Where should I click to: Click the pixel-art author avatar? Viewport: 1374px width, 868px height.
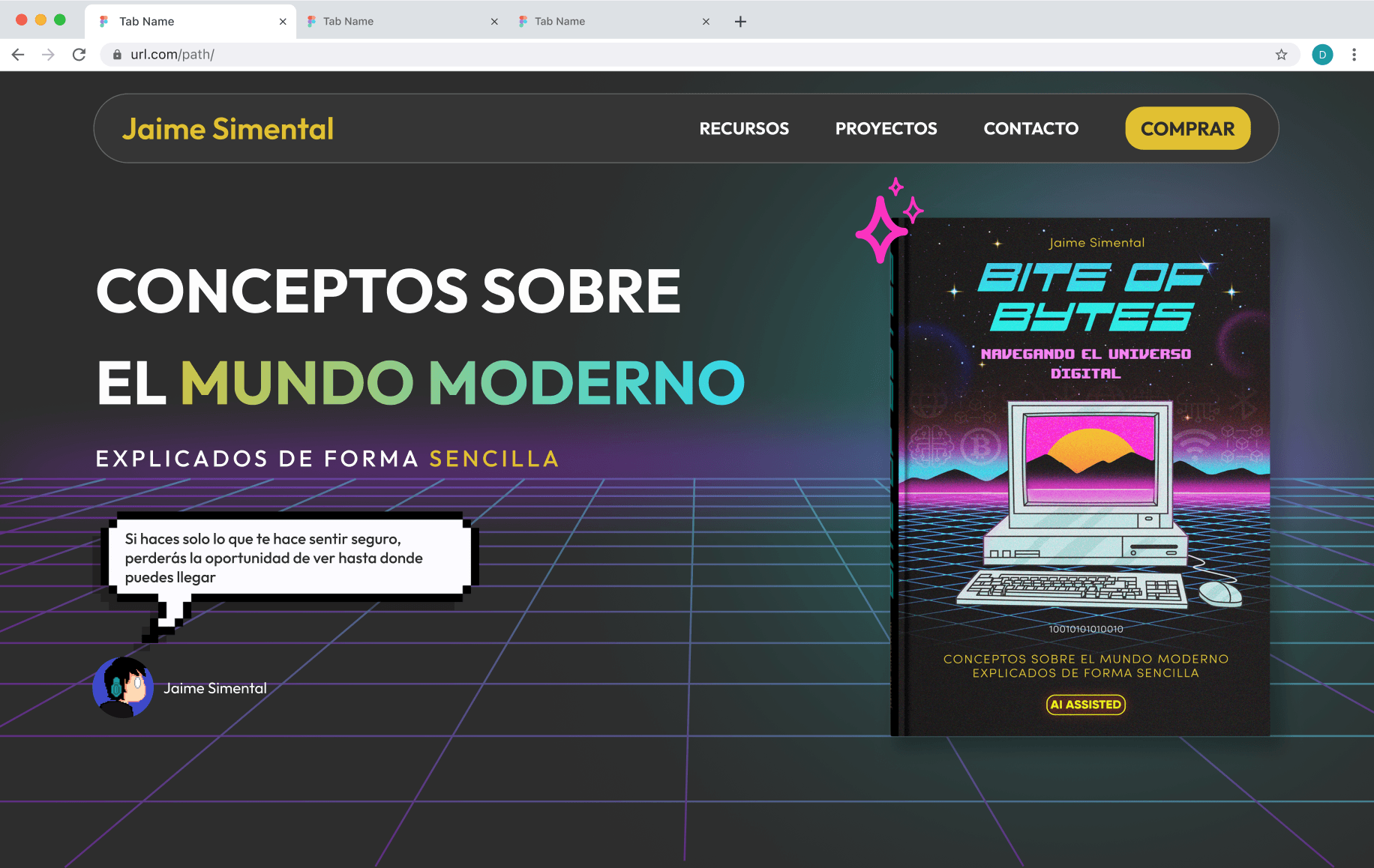tap(123, 687)
